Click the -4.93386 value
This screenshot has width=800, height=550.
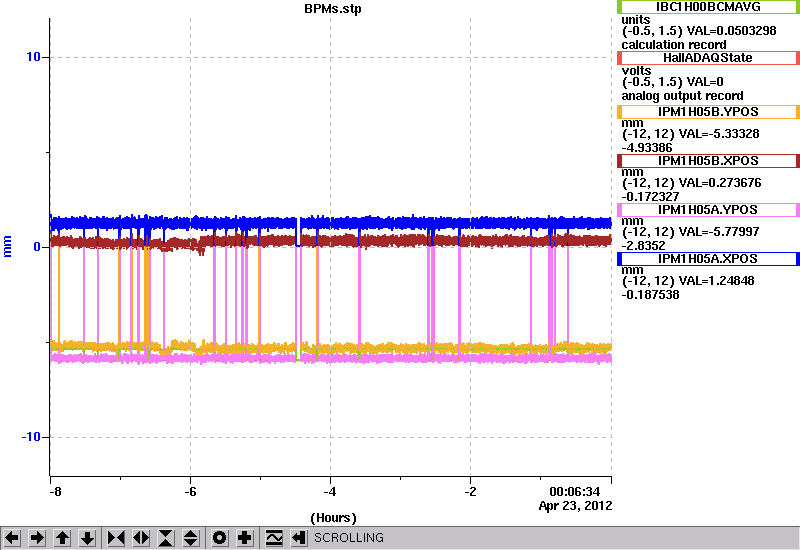pyautogui.click(x=647, y=148)
